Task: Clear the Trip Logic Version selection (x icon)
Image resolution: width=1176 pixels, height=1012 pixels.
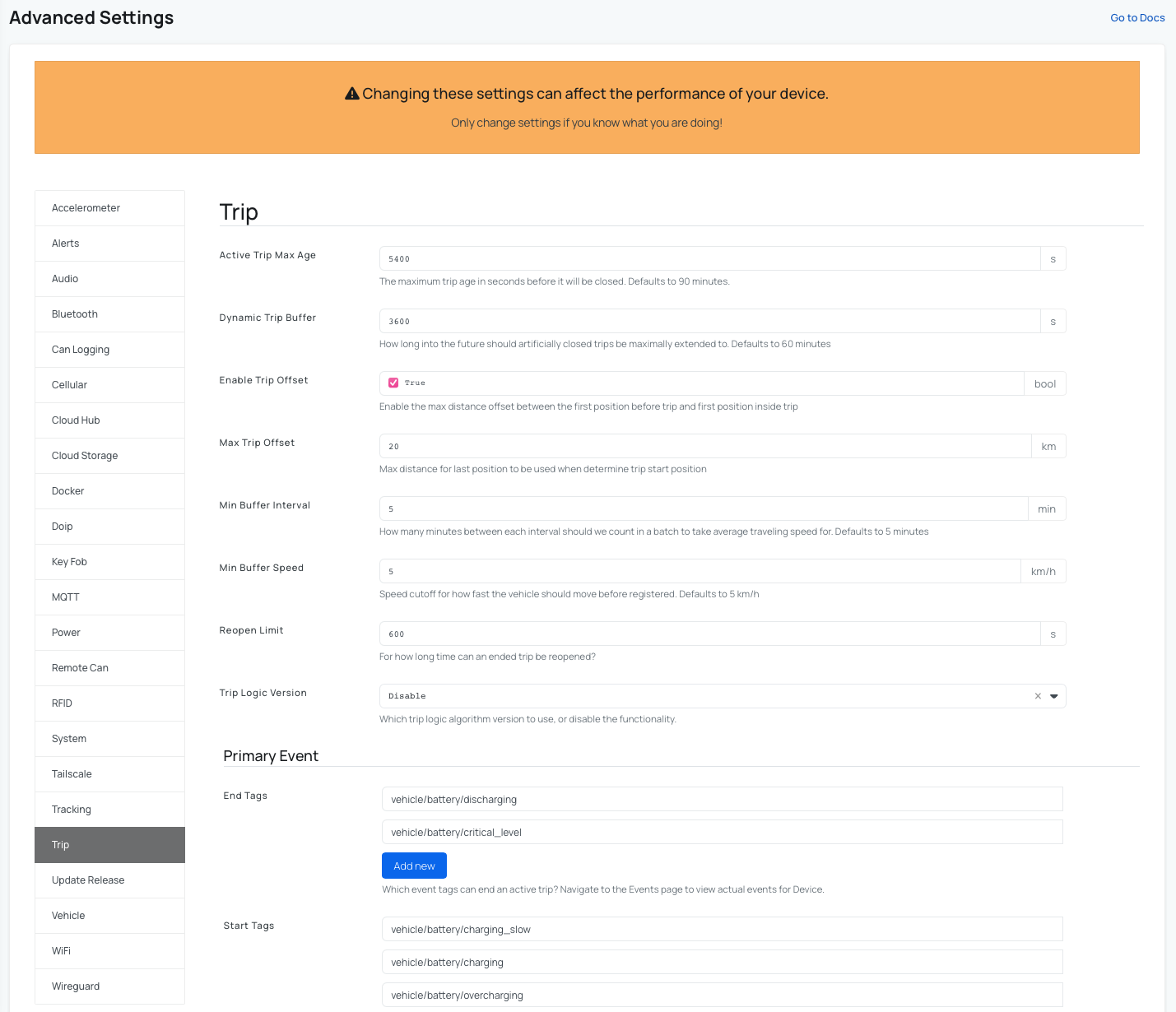Action: pos(1038,696)
